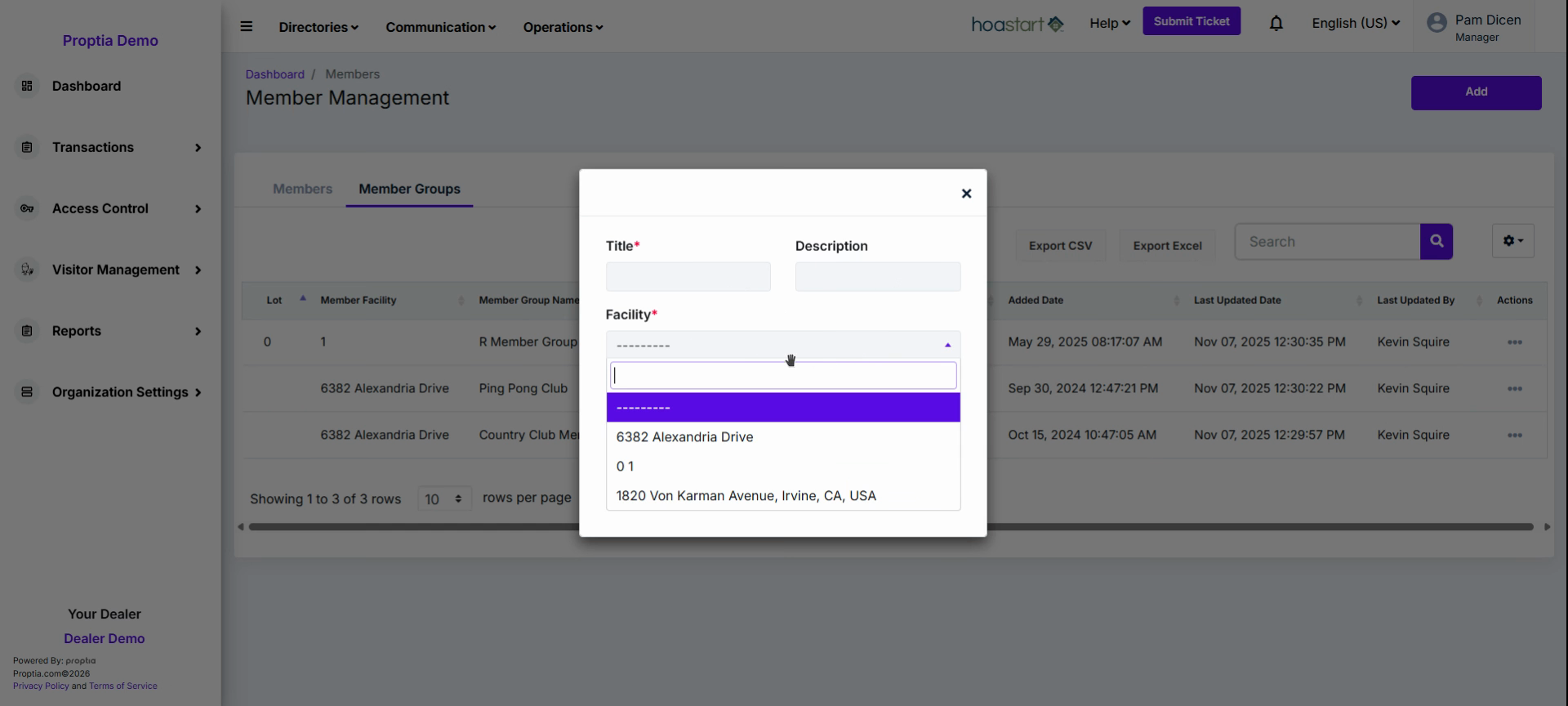Open the Directories dropdown menu
Screen dimensions: 1568x706
[x=318, y=27]
